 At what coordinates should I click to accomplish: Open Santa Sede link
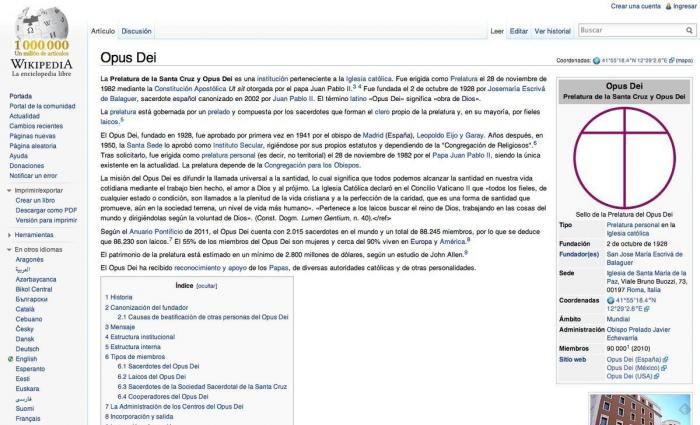click(x=144, y=145)
